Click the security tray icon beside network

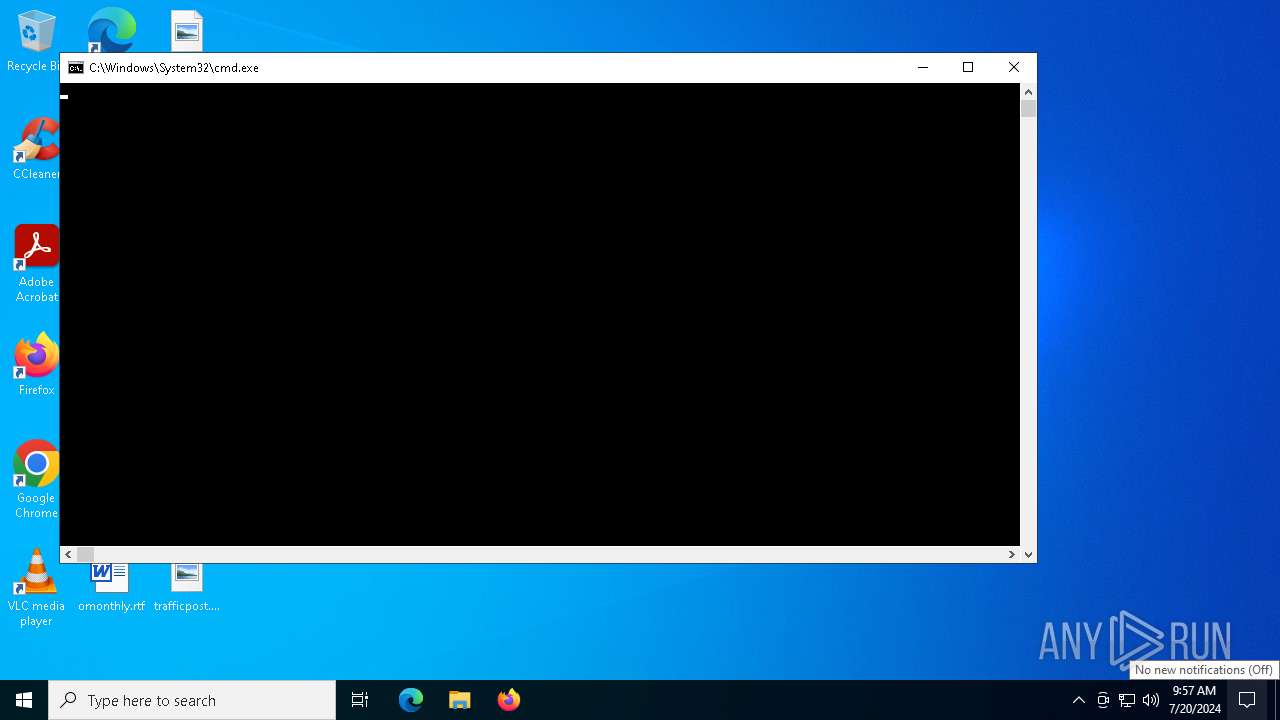[1103, 700]
